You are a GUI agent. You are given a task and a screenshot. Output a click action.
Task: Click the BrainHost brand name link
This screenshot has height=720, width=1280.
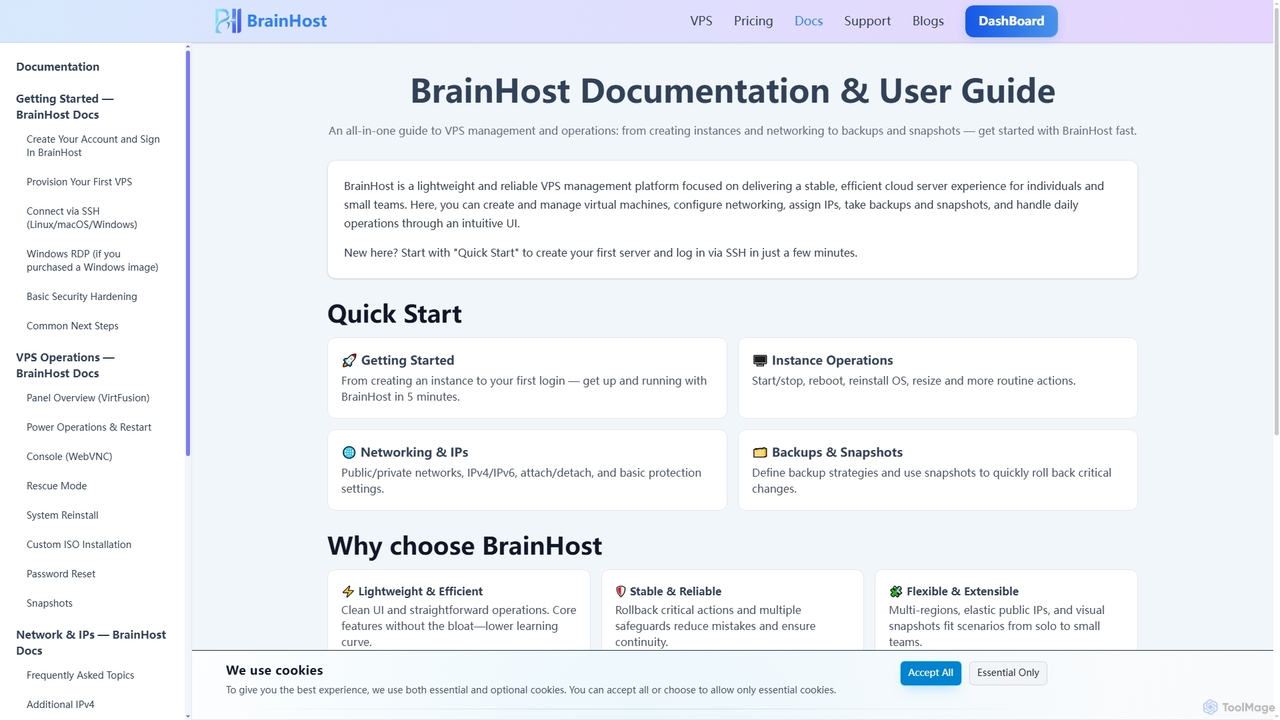coord(286,21)
